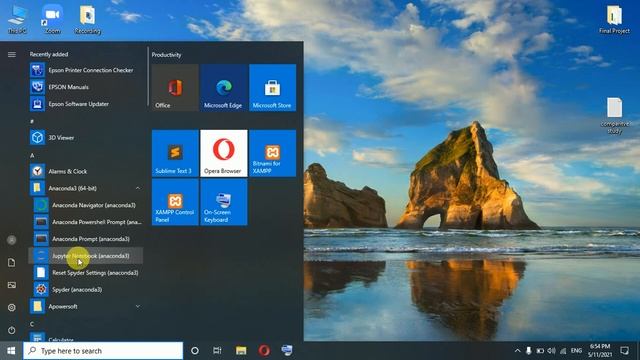Screen dimensions: 640x360
Task: Open Opera from the taskbar
Action: pyautogui.click(x=264, y=351)
